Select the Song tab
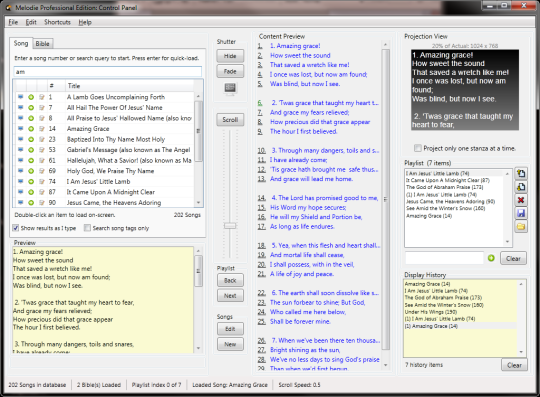Image resolution: width=540 pixels, height=397 pixels. click(x=21, y=43)
